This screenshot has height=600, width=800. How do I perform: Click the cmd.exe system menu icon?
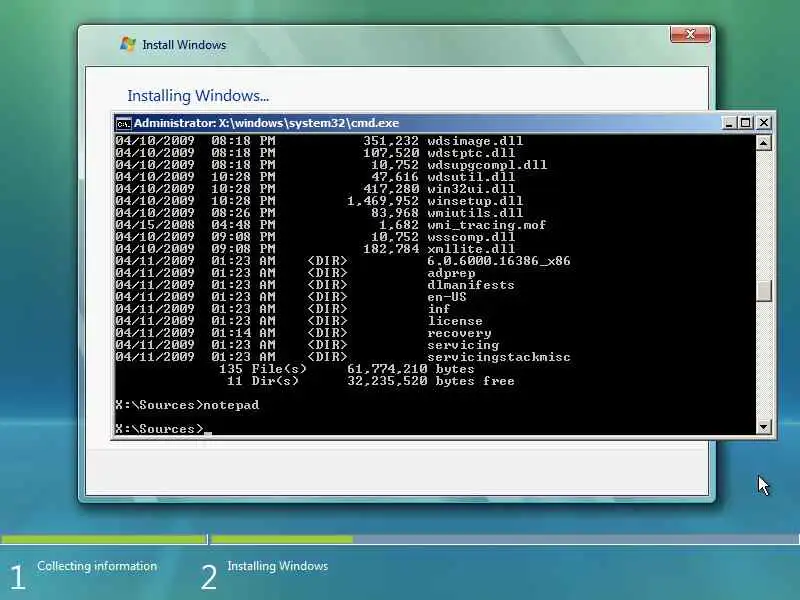123,123
